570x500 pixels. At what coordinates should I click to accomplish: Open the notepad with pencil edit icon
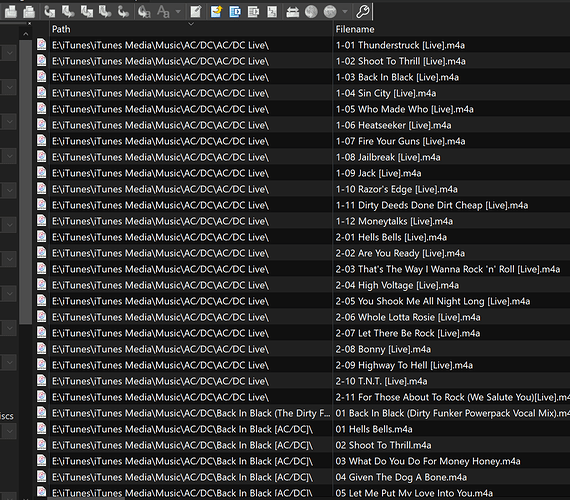[x=196, y=12]
